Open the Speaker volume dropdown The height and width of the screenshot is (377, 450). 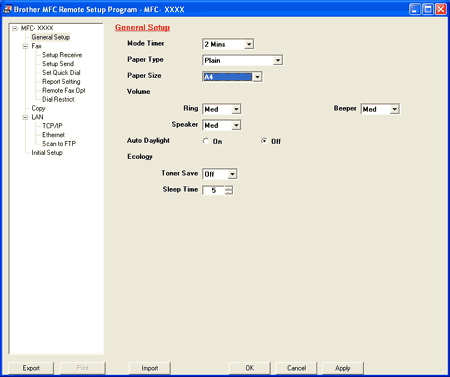point(236,125)
